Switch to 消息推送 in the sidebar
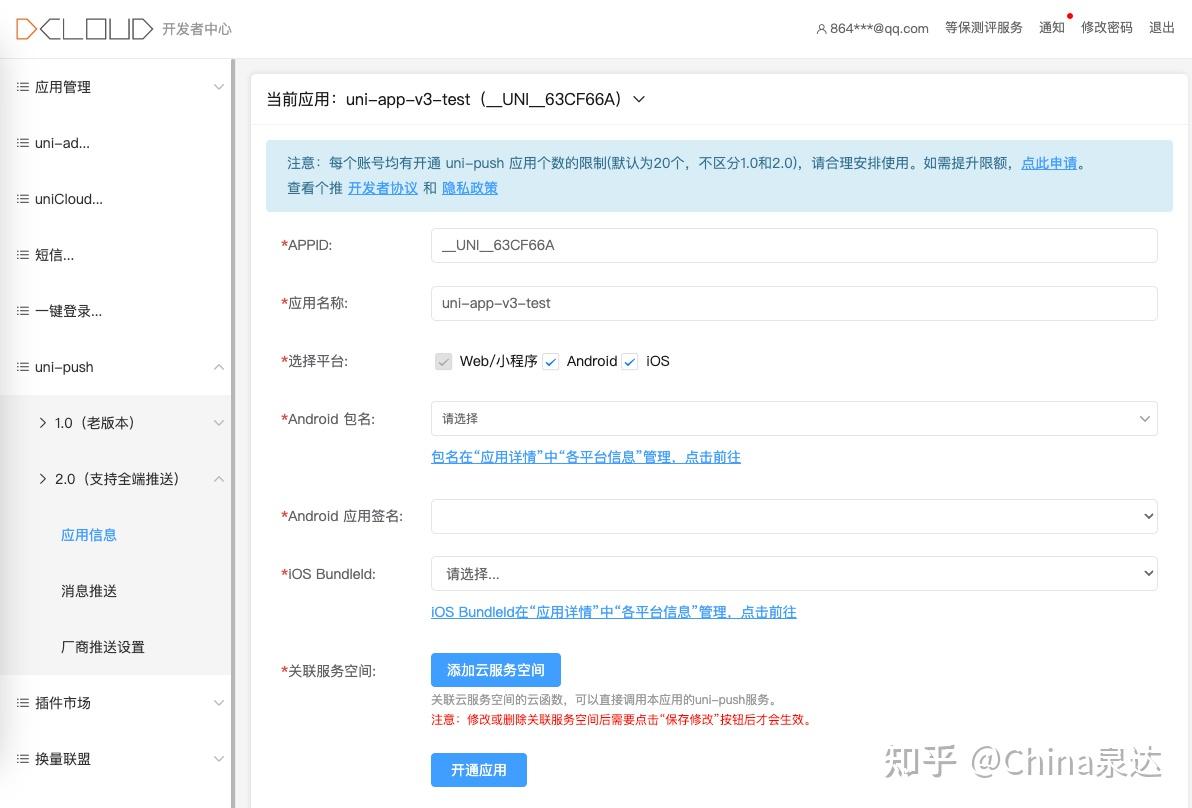Screen dimensions: 1192x808 tap(88, 591)
